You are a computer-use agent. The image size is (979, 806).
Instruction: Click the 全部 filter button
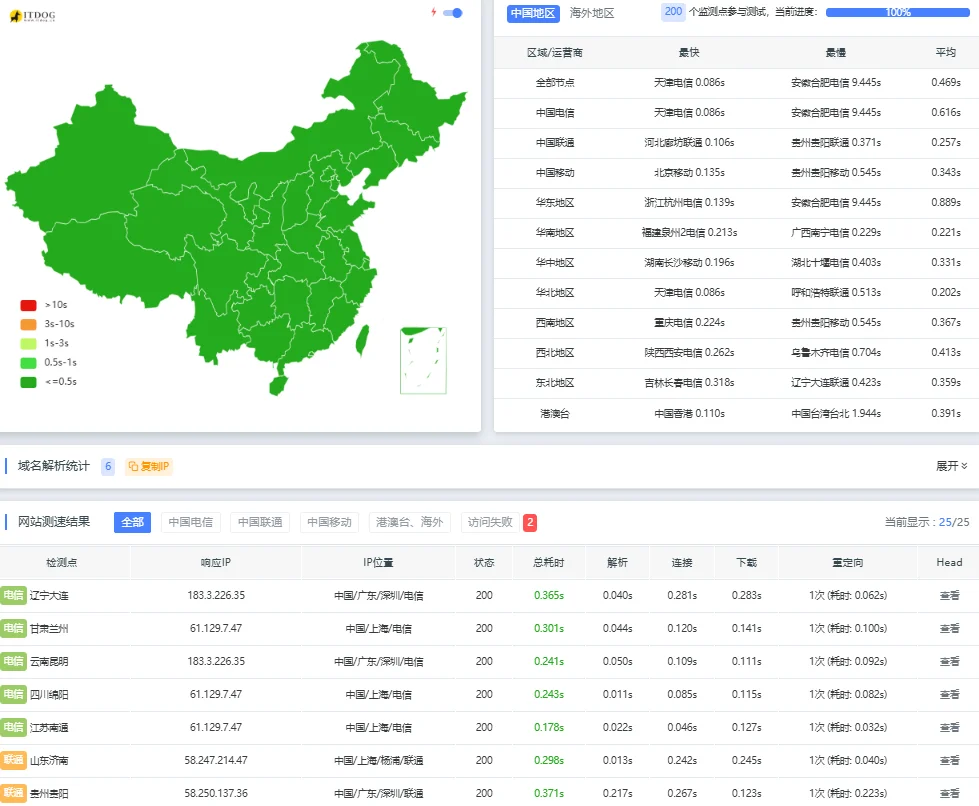(x=131, y=522)
